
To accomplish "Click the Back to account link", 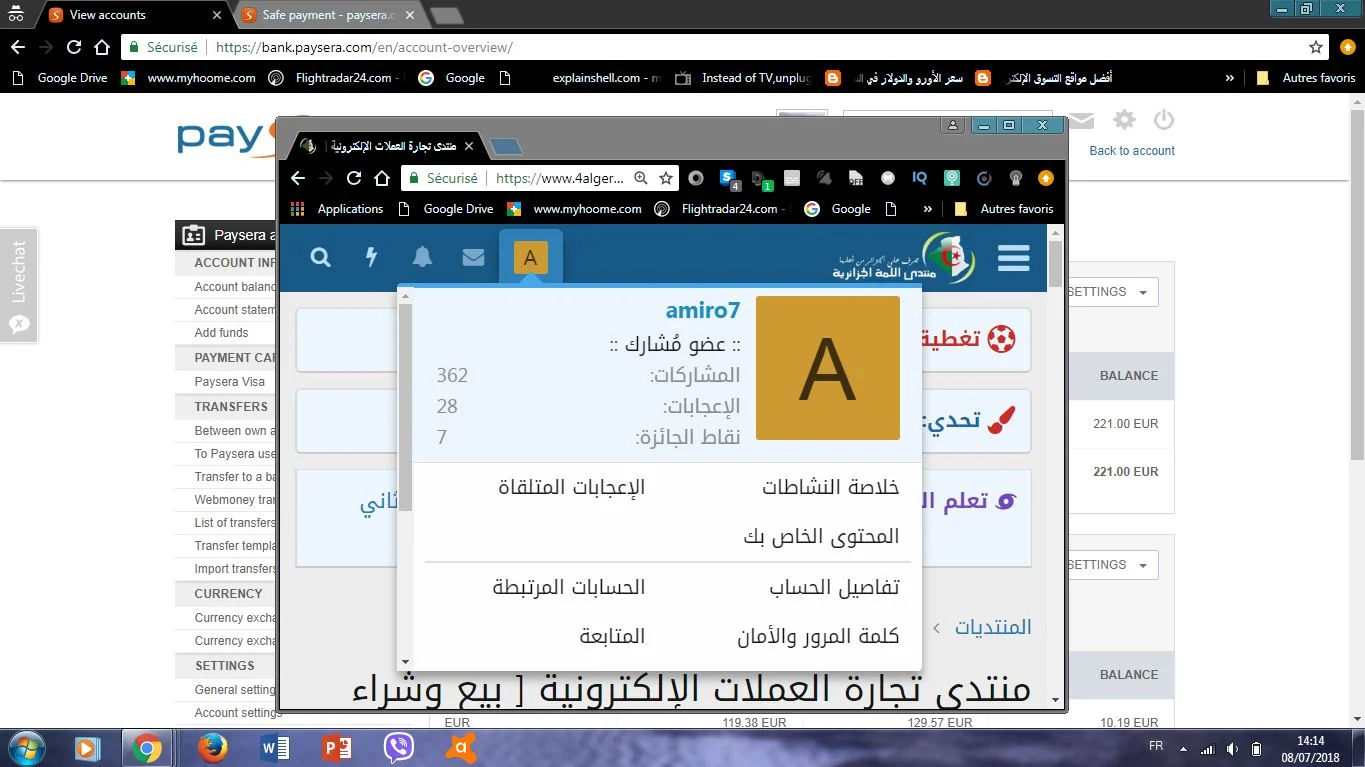I will pyautogui.click(x=1132, y=151).
